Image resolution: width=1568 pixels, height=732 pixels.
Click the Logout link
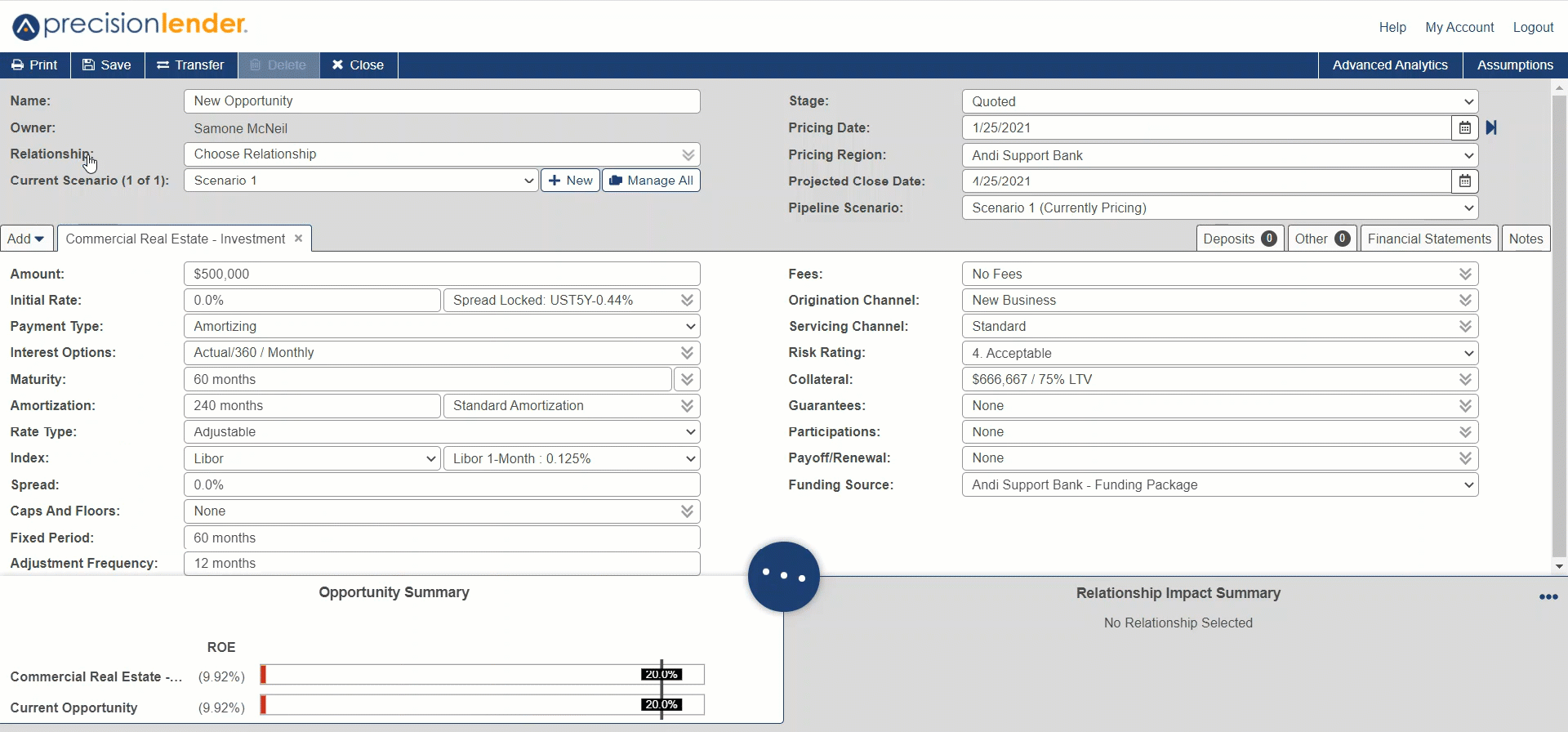[1533, 27]
